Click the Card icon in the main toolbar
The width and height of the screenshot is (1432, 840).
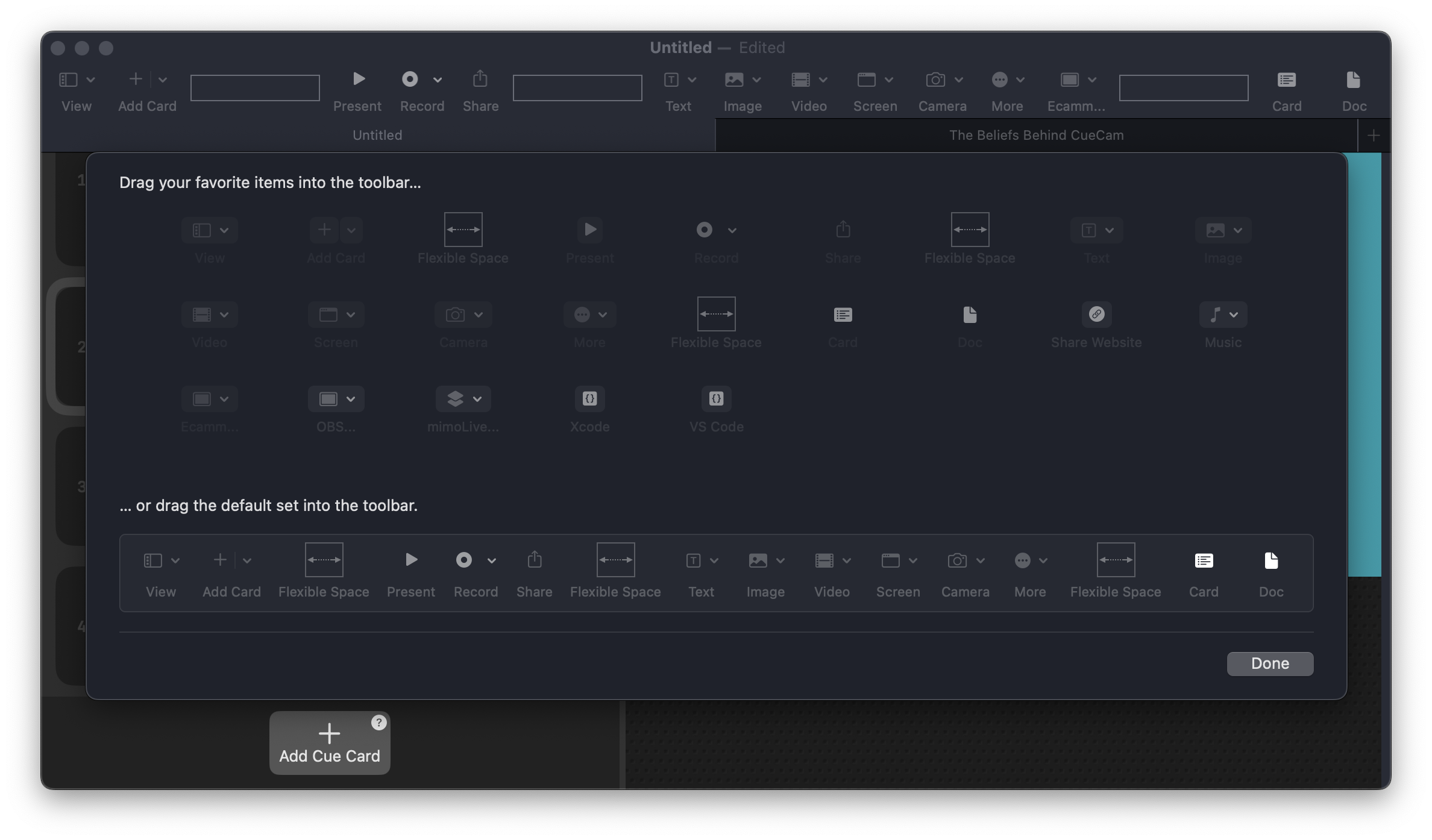click(1287, 80)
